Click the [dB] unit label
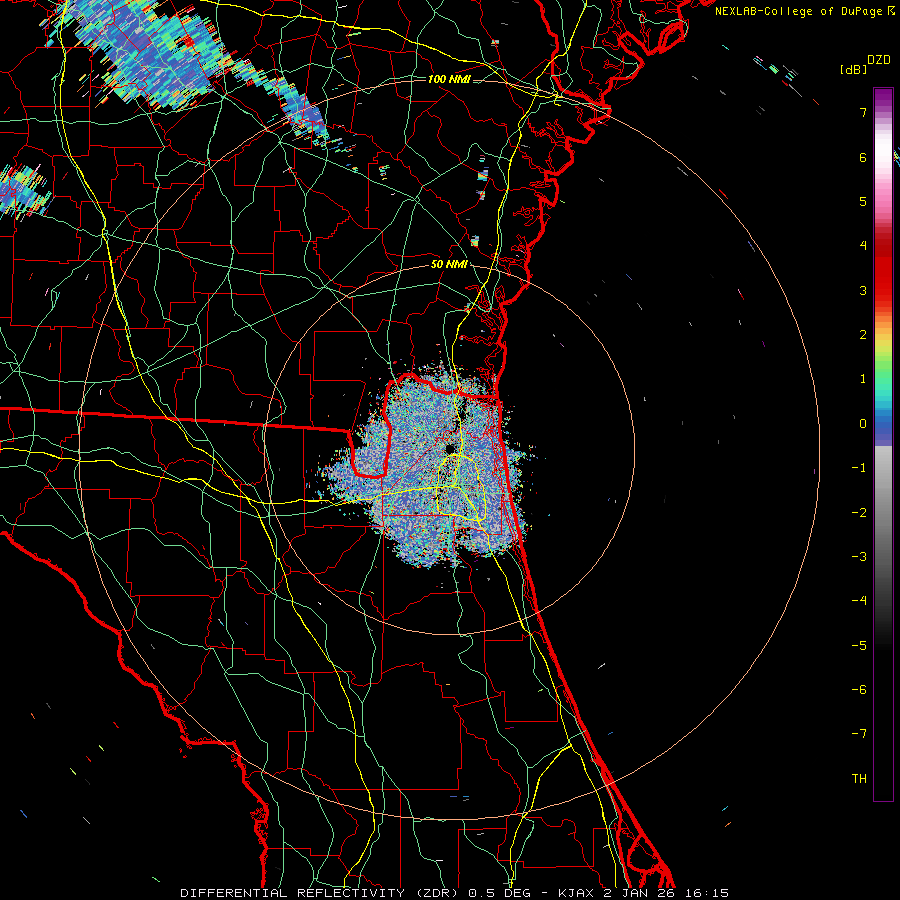 [x=854, y=70]
